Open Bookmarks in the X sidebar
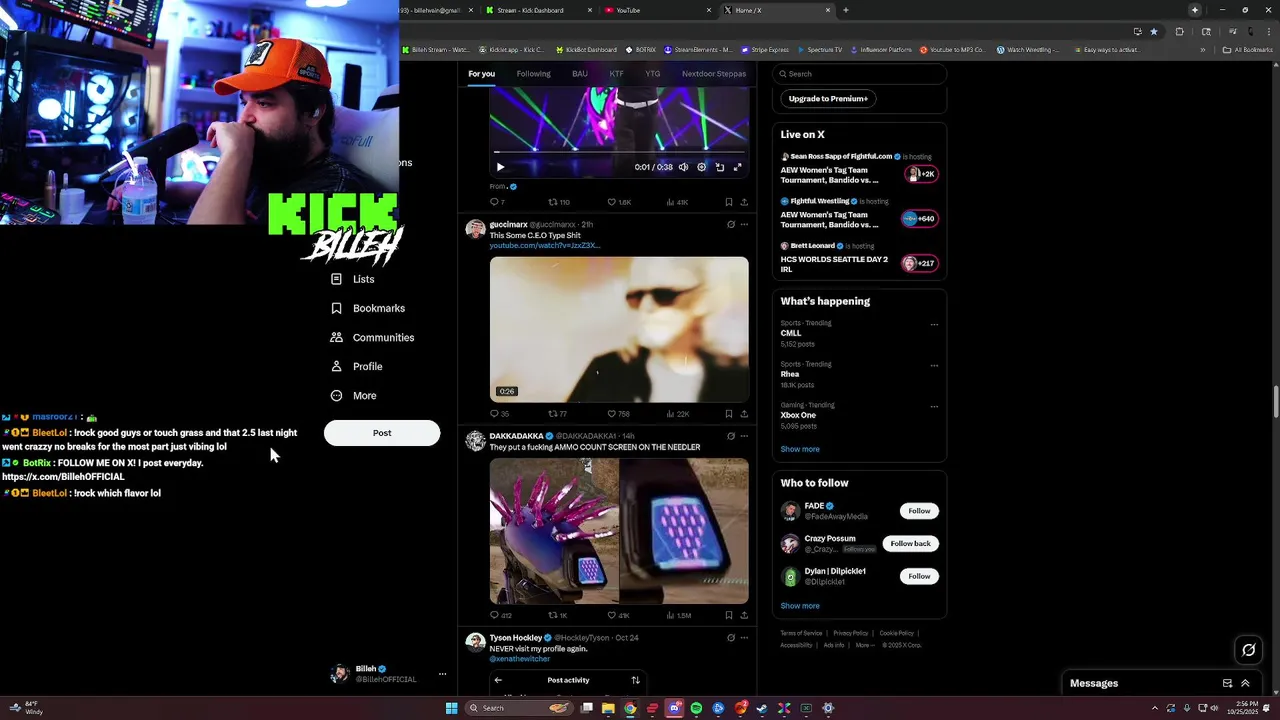The width and height of the screenshot is (1280, 720). coord(367,308)
